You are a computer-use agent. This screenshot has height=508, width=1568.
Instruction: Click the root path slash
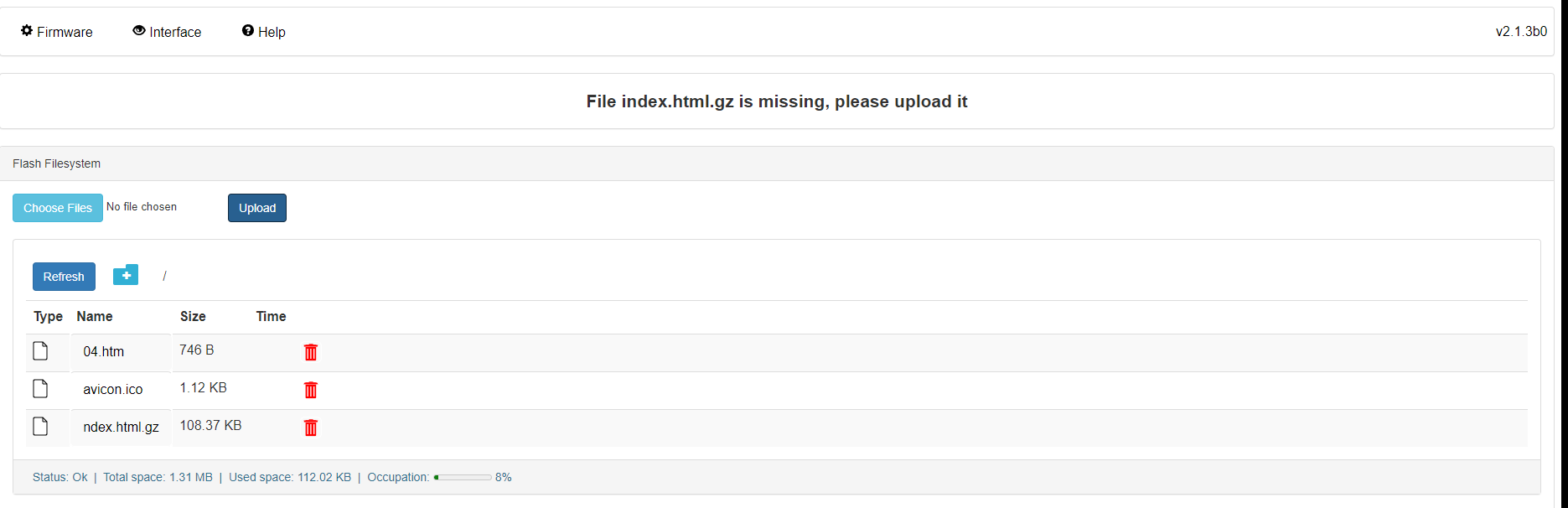pos(164,276)
